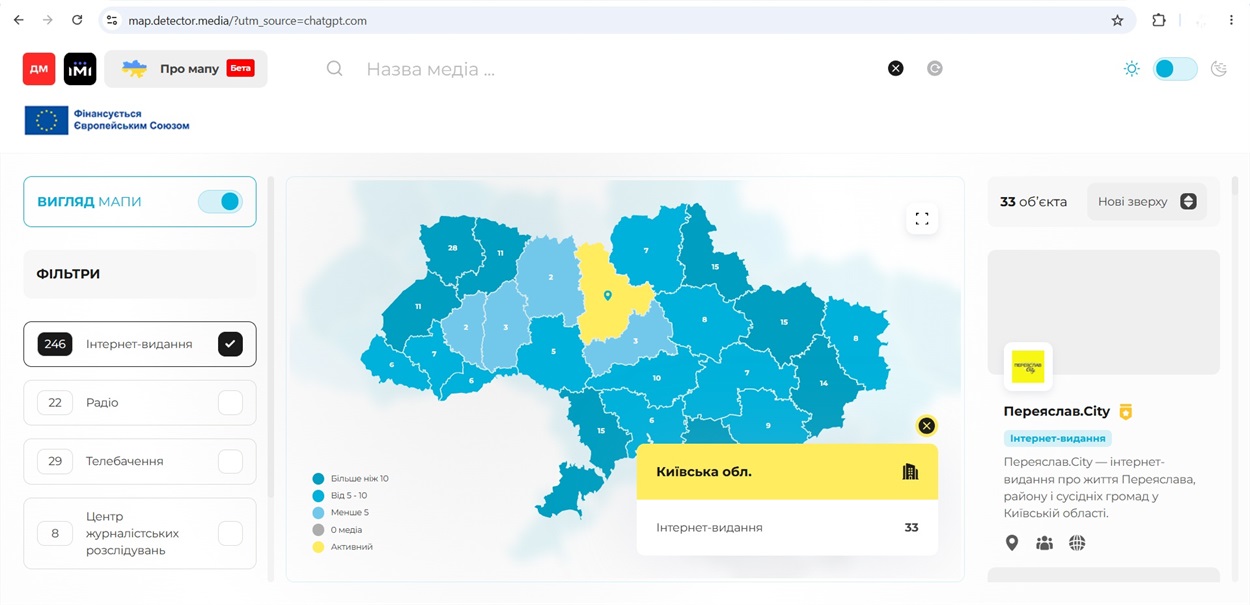Click the site info icon in address bar
The width and height of the screenshot is (1250, 605).
click(112, 20)
